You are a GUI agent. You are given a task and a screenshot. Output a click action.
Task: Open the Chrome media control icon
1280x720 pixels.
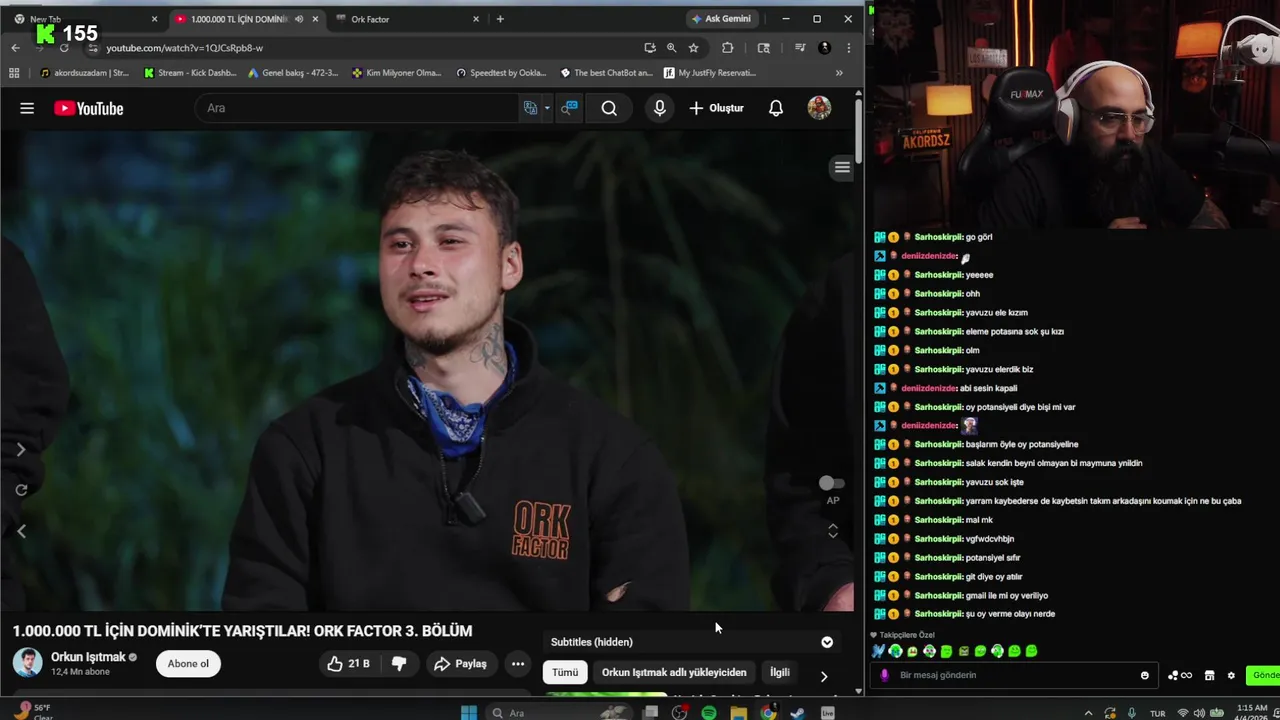(799, 47)
